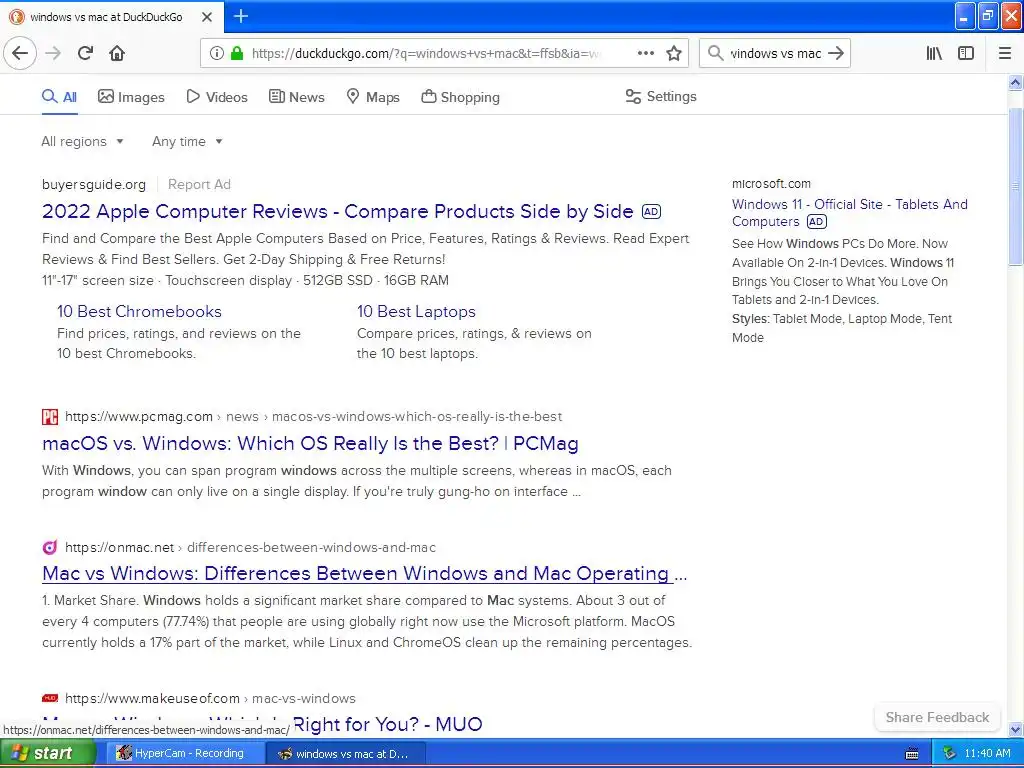1024x768 pixels.
Task: Open 2022 Apple Computer Reviews ad link
Action: (338, 212)
